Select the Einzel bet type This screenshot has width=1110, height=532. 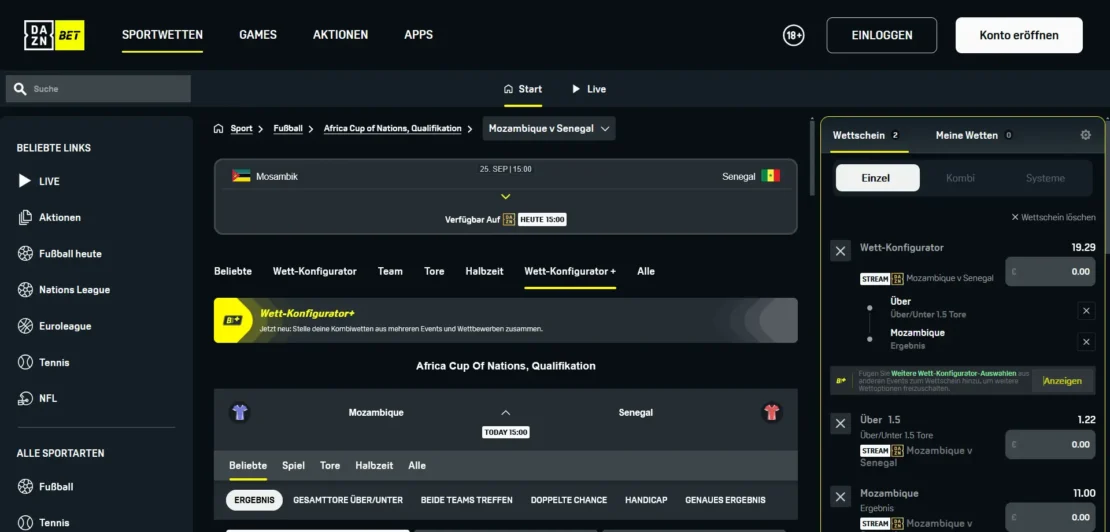[878, 178]
